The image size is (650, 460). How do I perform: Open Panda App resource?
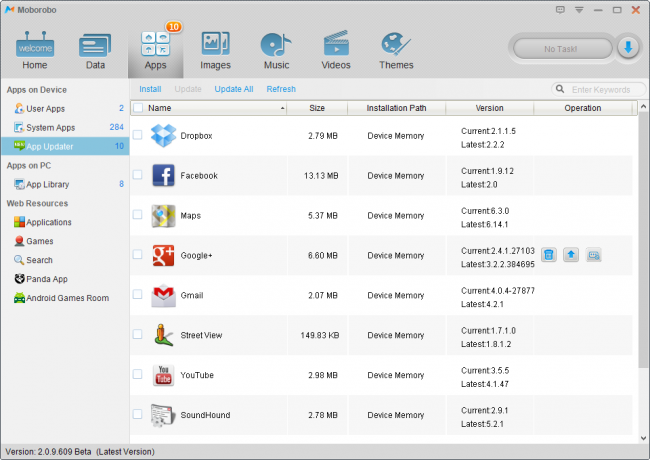[65, 279]
